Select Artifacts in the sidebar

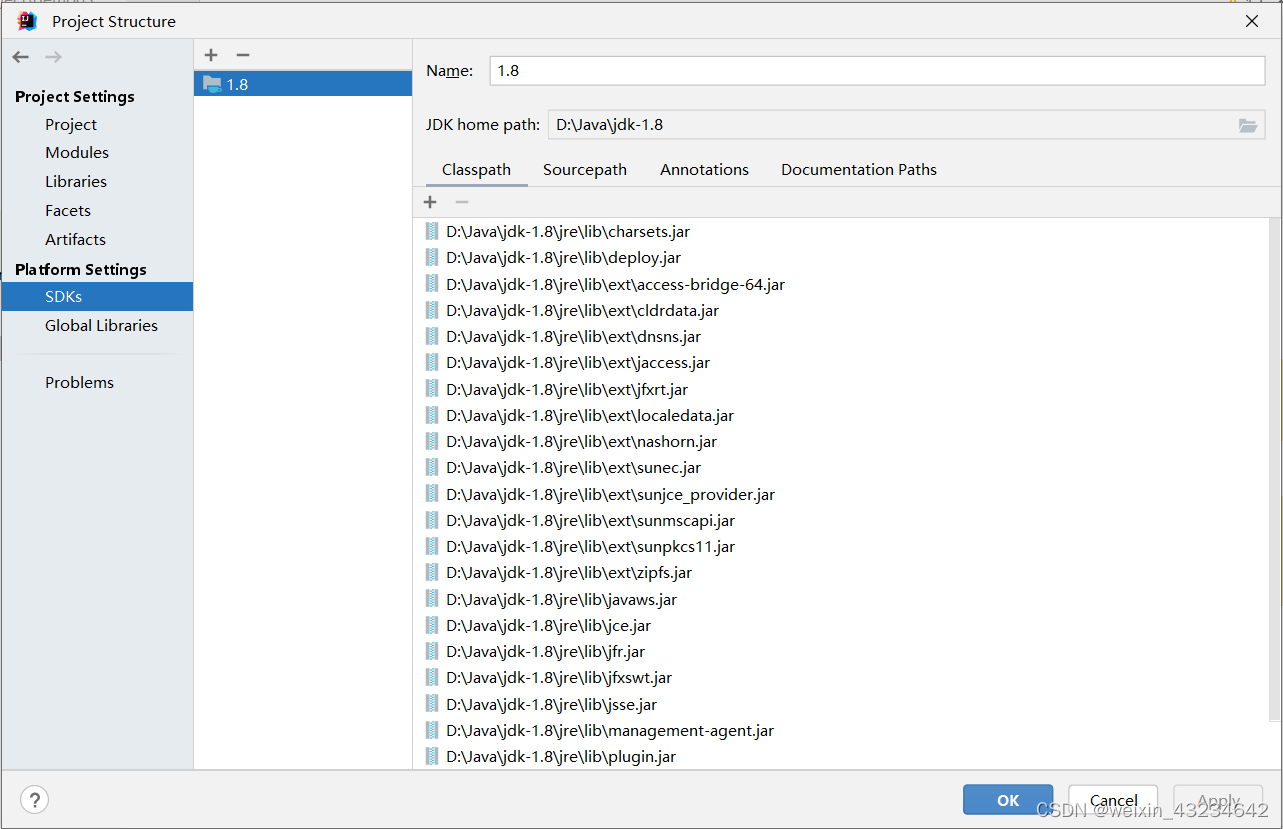coord(75,239)
